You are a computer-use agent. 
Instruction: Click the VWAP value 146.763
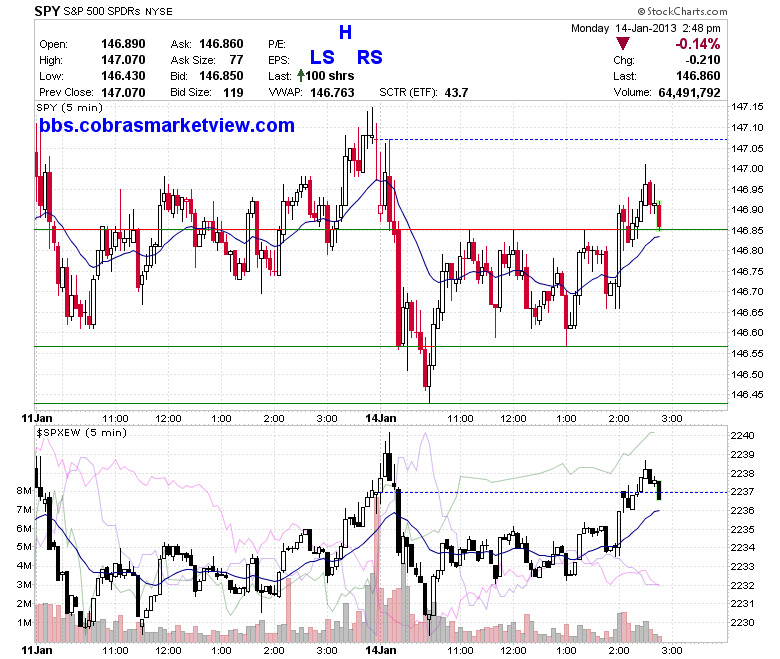(x=332, y=93)
